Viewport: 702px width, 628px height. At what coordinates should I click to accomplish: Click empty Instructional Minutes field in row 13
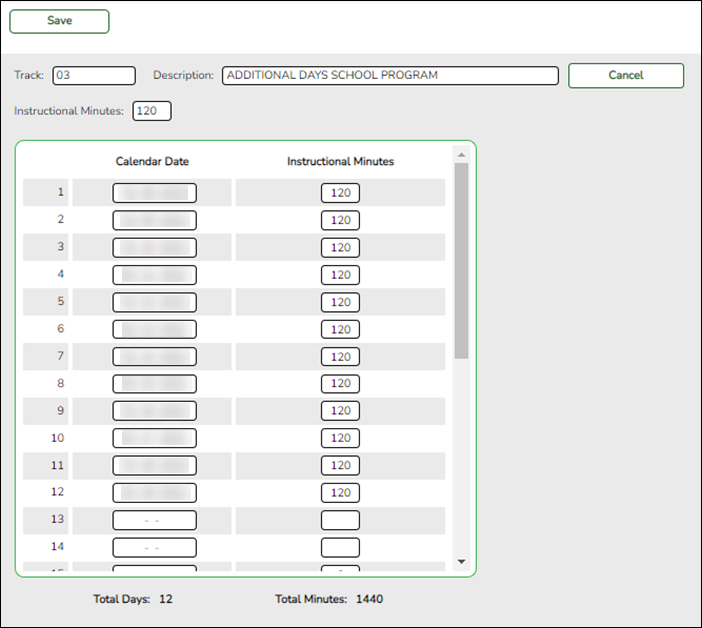click(x=340, y=520)
